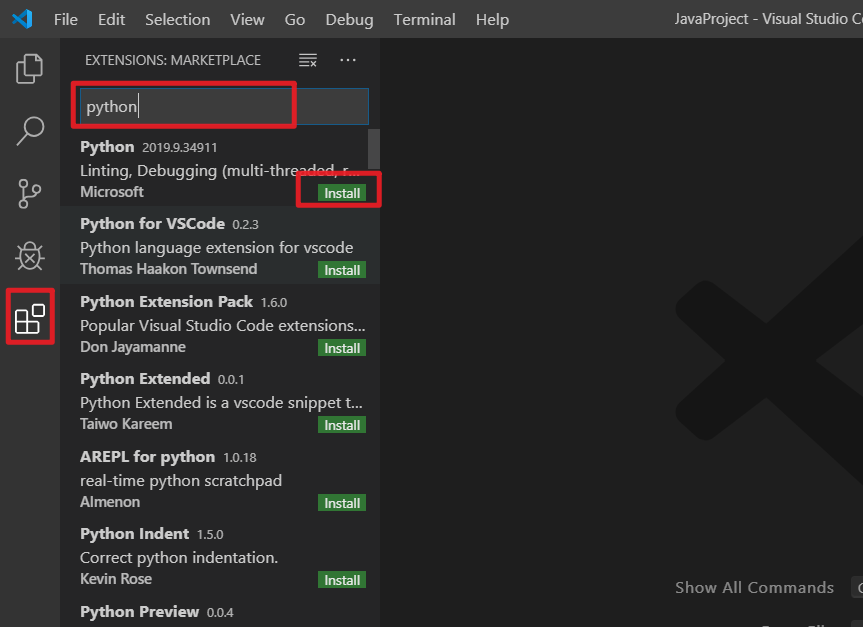863x627 pixels.
Task: Open the View menu
Action: coord(247,19)
